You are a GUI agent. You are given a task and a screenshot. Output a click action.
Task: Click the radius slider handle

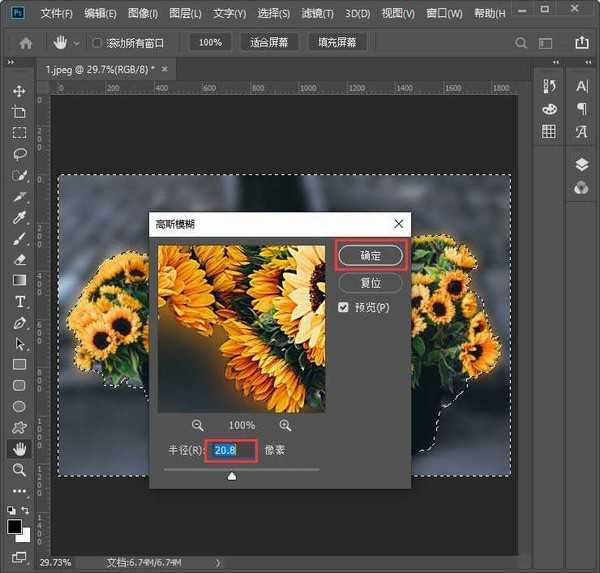(x=232, y=477)
